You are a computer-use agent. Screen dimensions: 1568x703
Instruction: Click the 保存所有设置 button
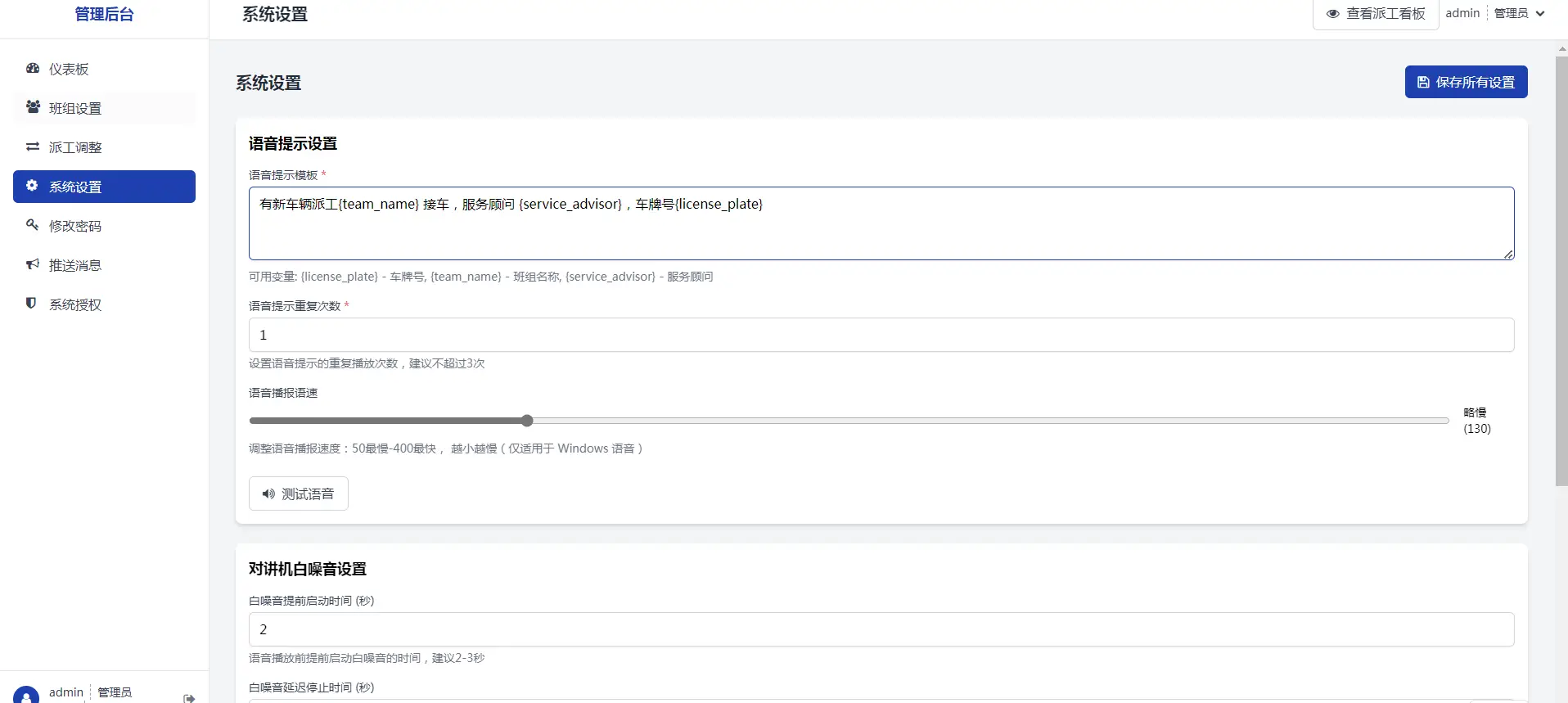(x=1466, y=82)
